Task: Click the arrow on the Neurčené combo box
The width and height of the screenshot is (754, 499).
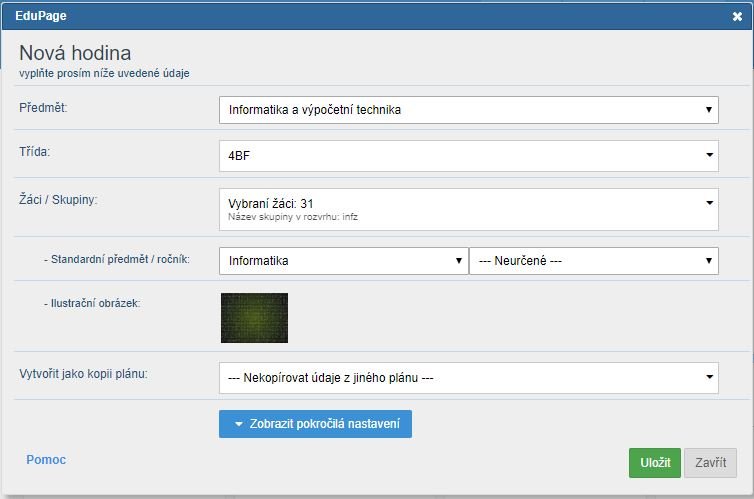Action: pyautogui.click(x=708, y=261)
